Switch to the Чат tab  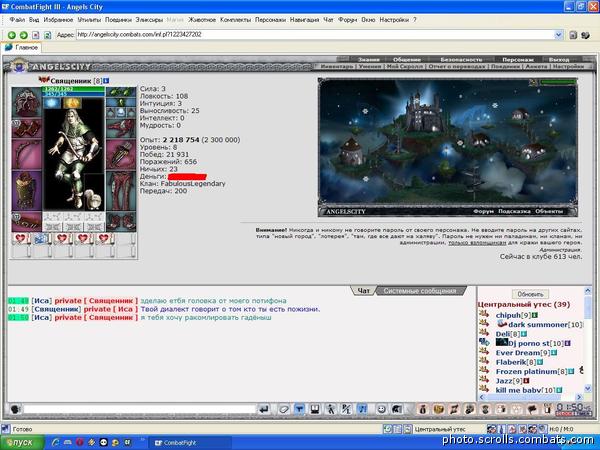tap(364, 291)
